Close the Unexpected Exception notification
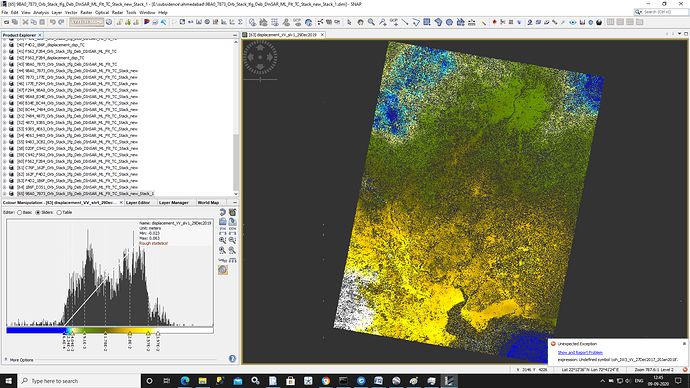 [x=684, y=344]
